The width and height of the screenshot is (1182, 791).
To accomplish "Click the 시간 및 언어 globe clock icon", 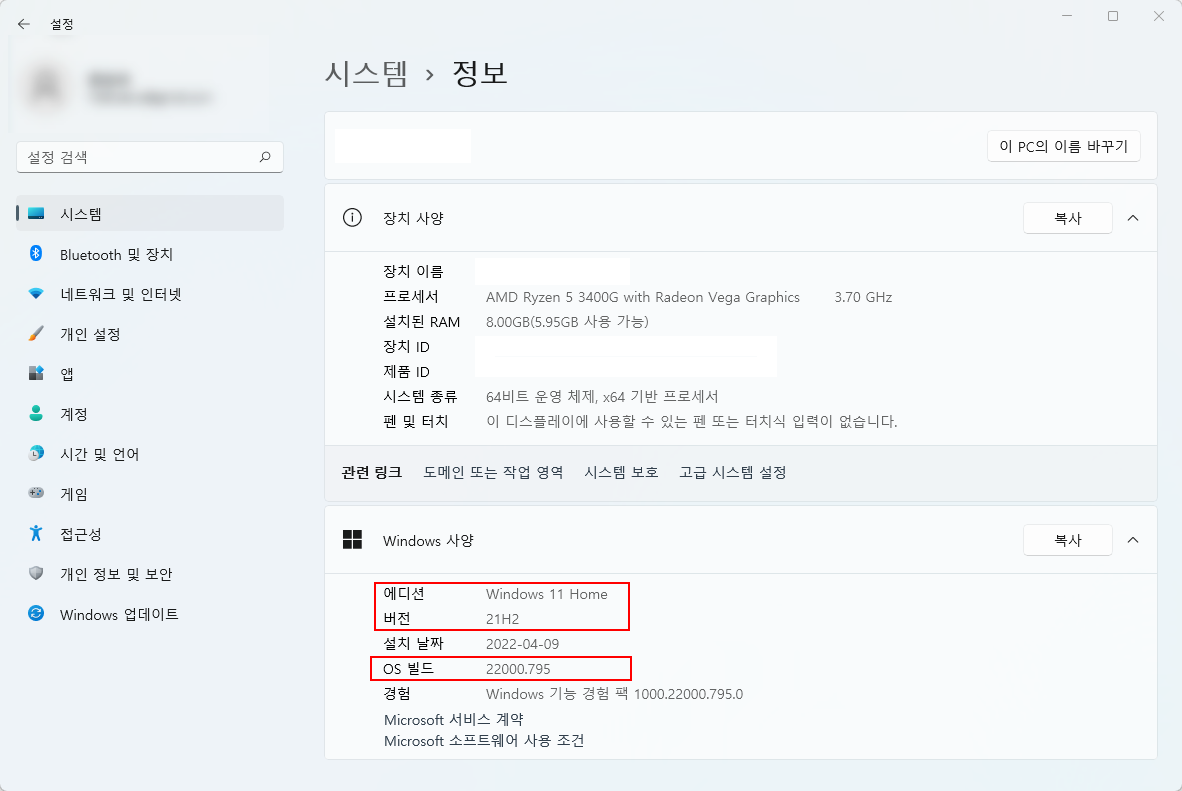I will pos(36,453).
